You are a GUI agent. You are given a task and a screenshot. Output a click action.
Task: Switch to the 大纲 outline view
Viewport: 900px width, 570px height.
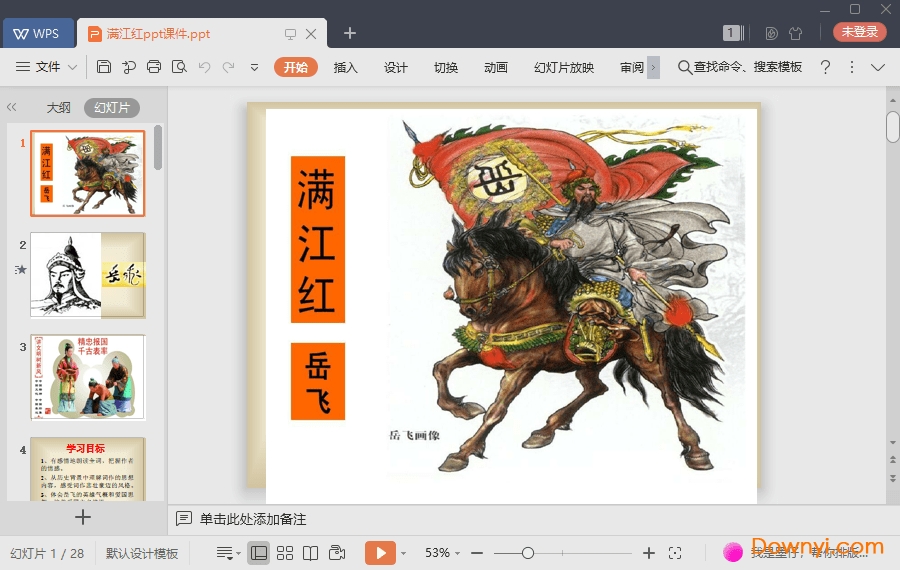click(59, 107)
